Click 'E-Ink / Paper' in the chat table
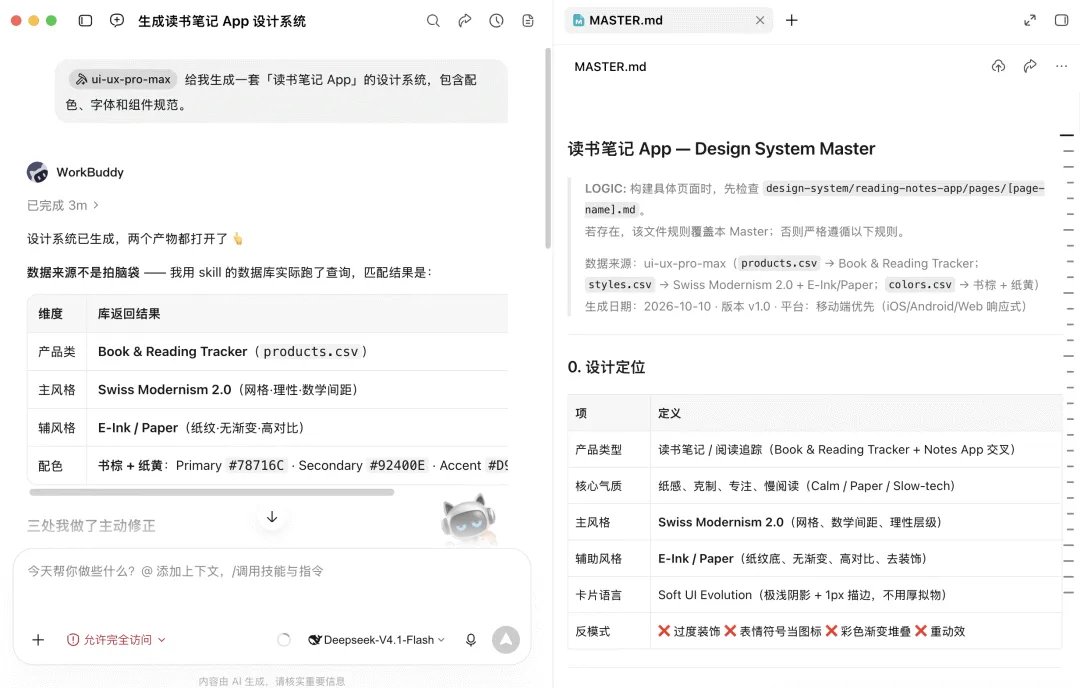This screenshot has width=1080, height=688. (x=138, y=428)
